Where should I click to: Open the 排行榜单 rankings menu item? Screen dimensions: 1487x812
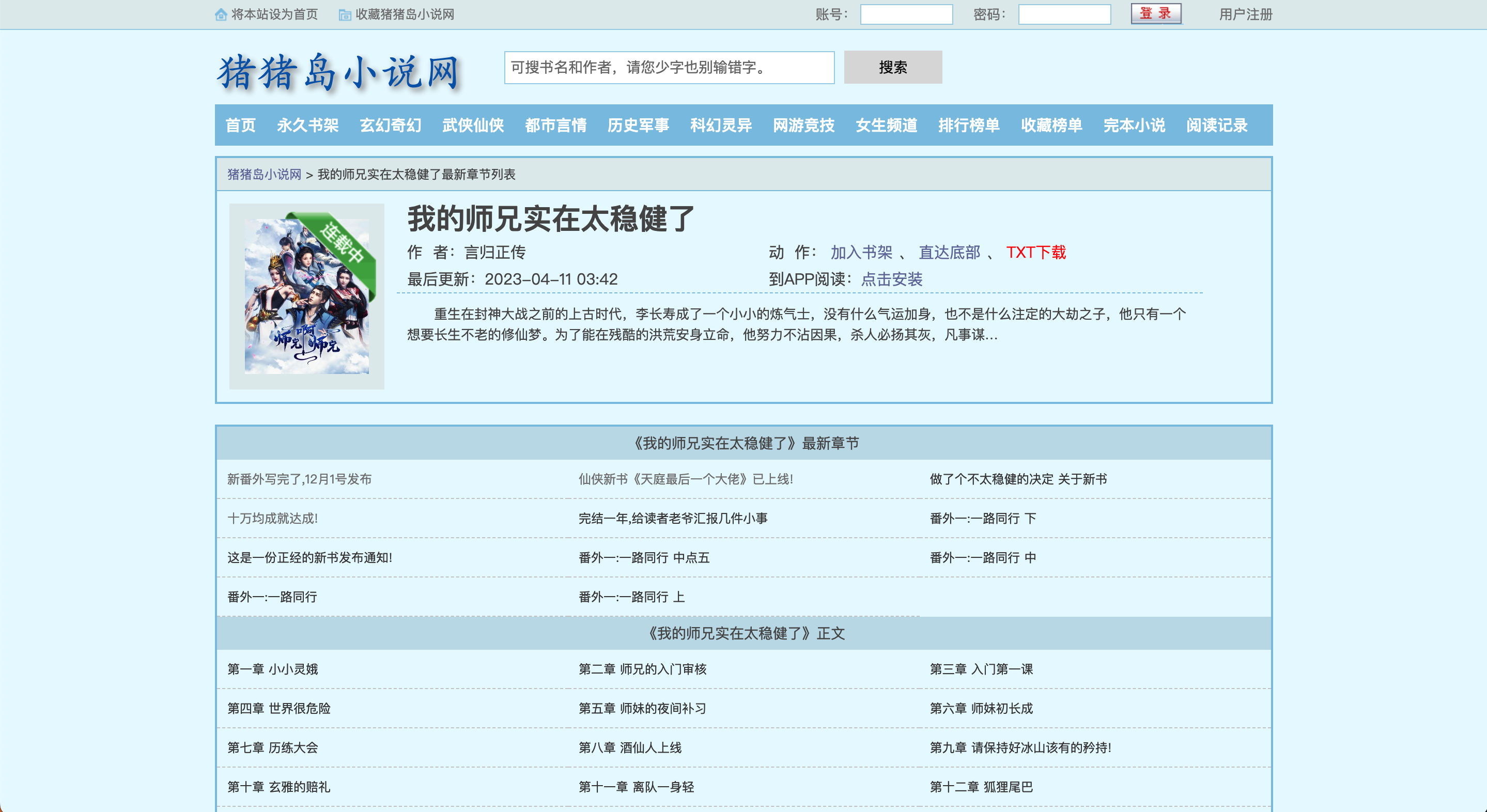(x=969, y=125)
